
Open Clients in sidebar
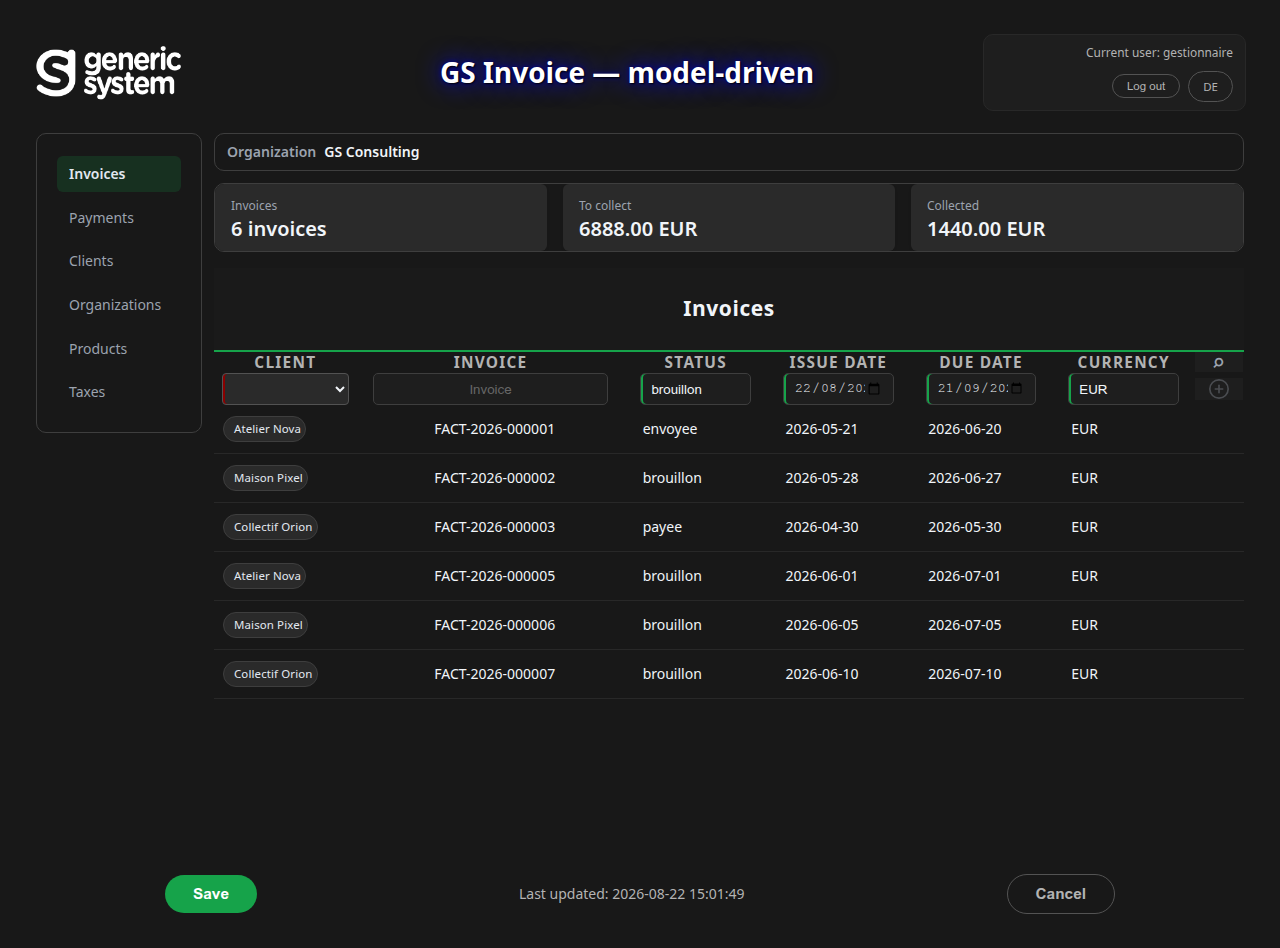coord(119,261)
